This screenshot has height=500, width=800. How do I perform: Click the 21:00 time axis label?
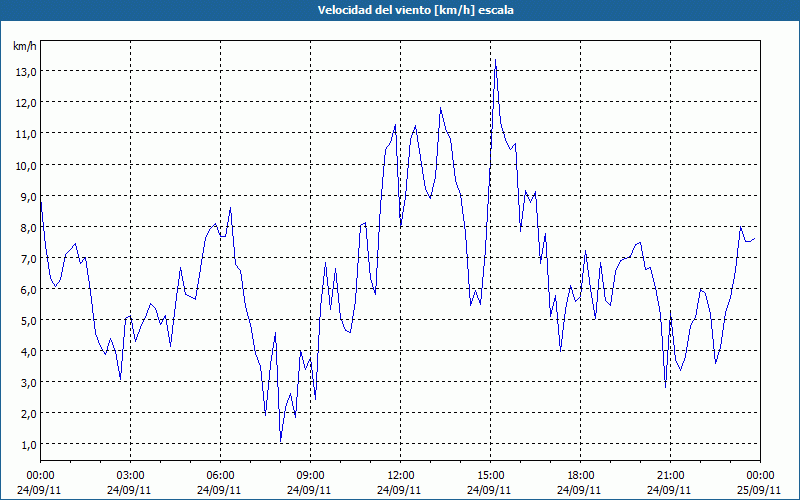click(670, 476)
